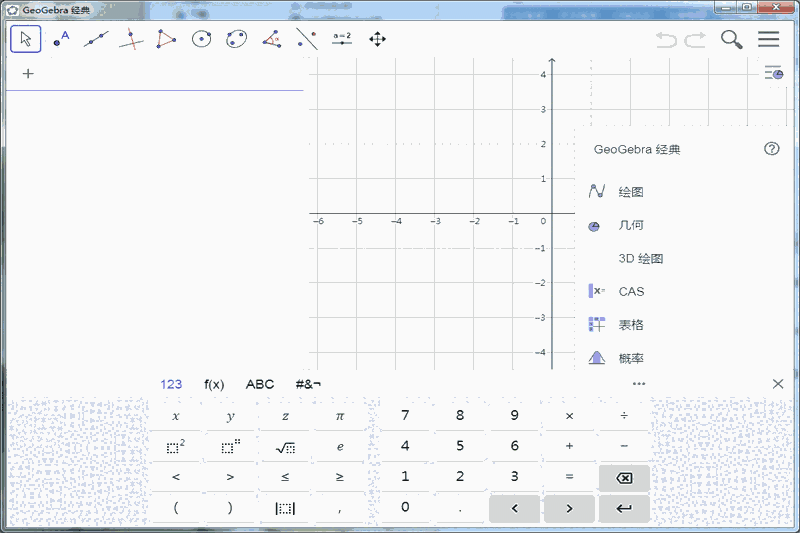This screenshot has width=800, height=533.
Task: Switch keyboard to the ABC tab
Action: click(260, 384)
